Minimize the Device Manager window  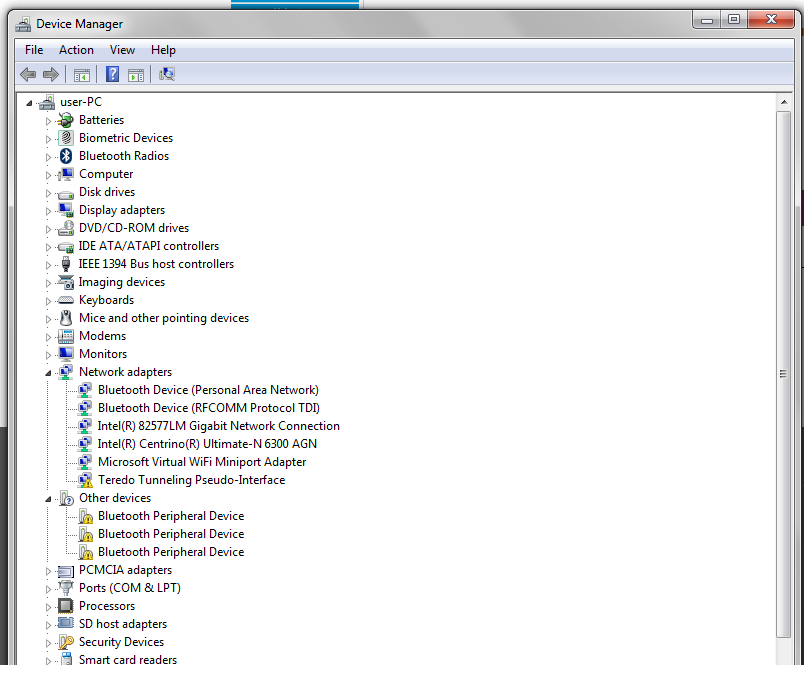pyautogui.click(x=708, y=19)
